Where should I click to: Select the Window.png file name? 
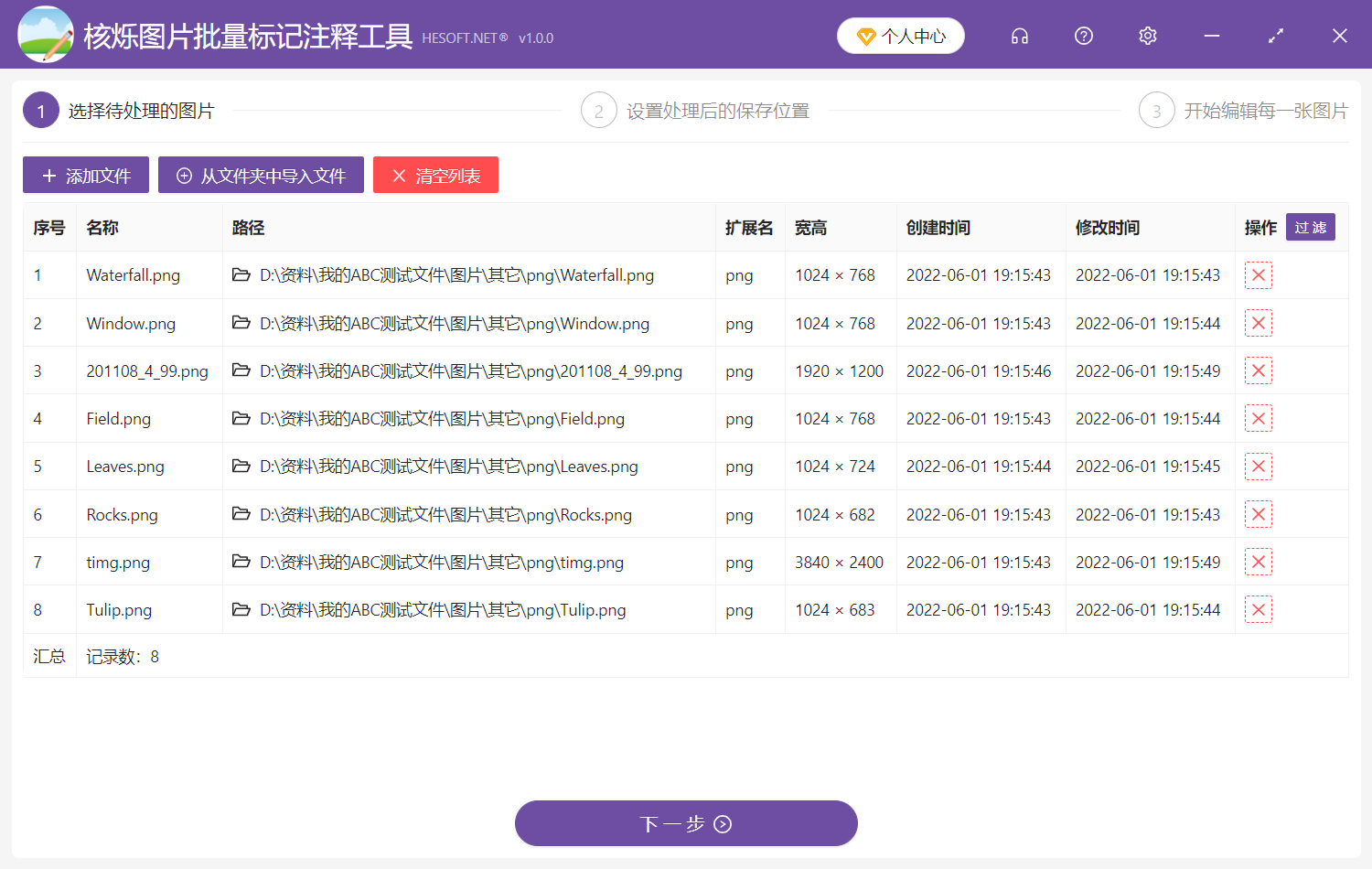(130, 323)
